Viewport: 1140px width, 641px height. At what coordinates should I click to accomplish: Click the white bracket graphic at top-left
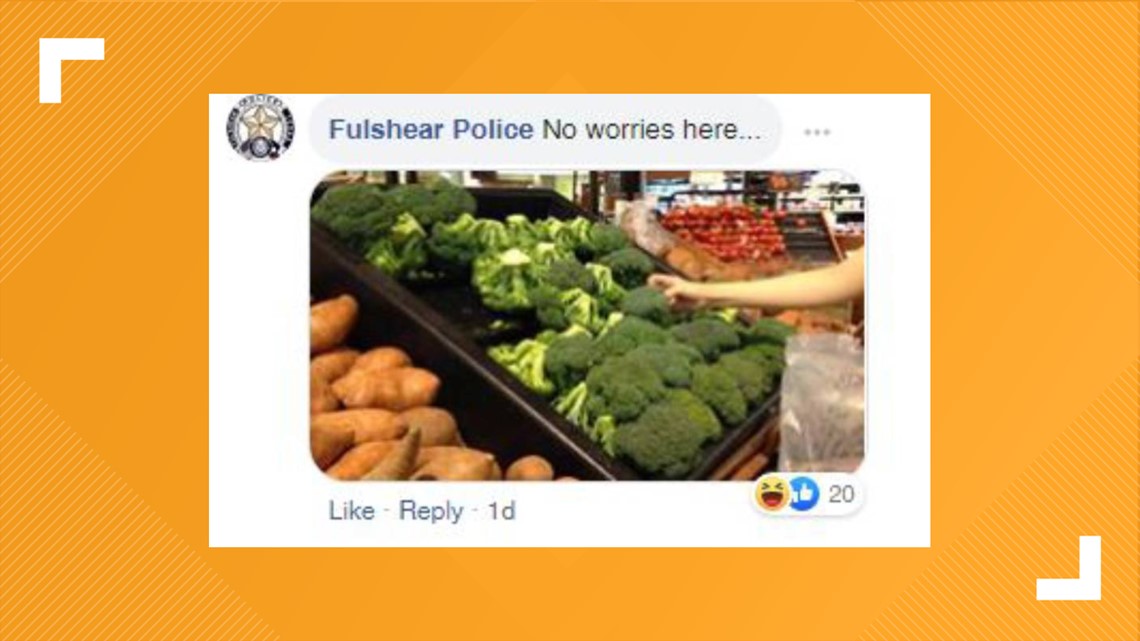(x=71, y=70)
